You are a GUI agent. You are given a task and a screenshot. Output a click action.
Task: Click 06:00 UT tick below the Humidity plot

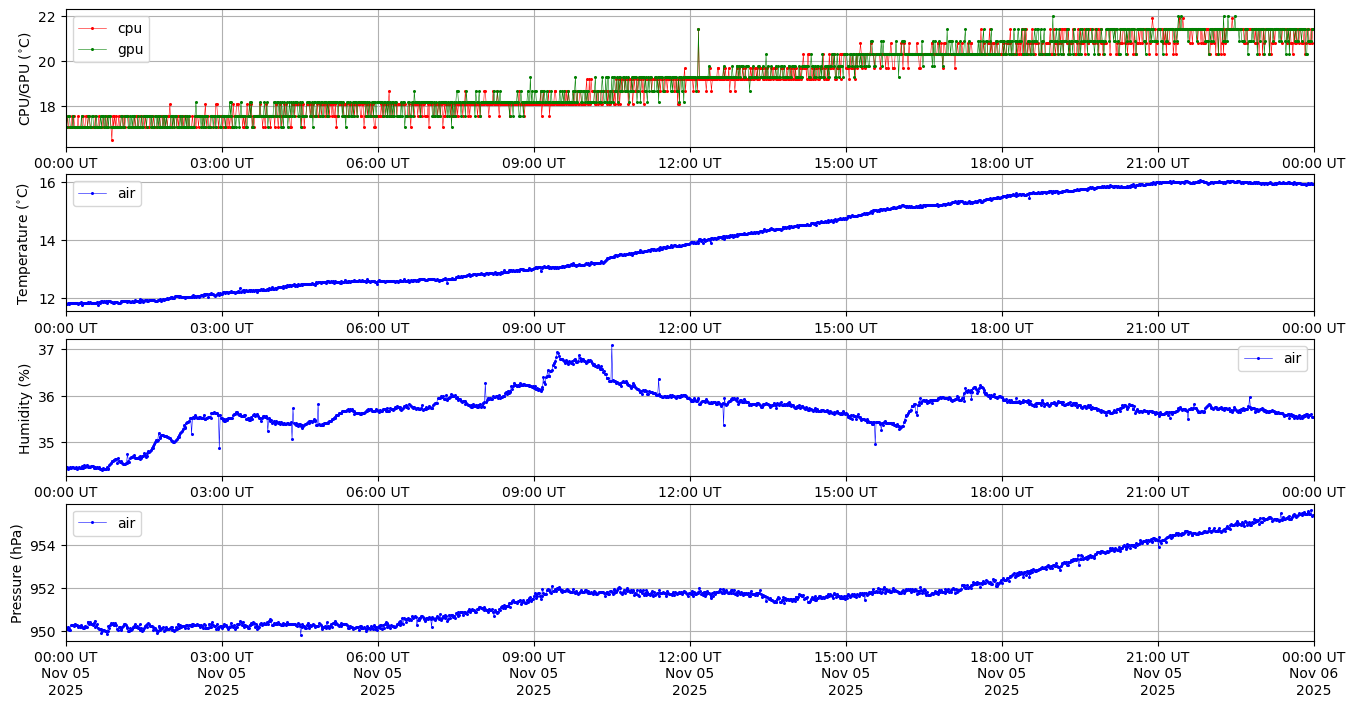click(377, 492)
